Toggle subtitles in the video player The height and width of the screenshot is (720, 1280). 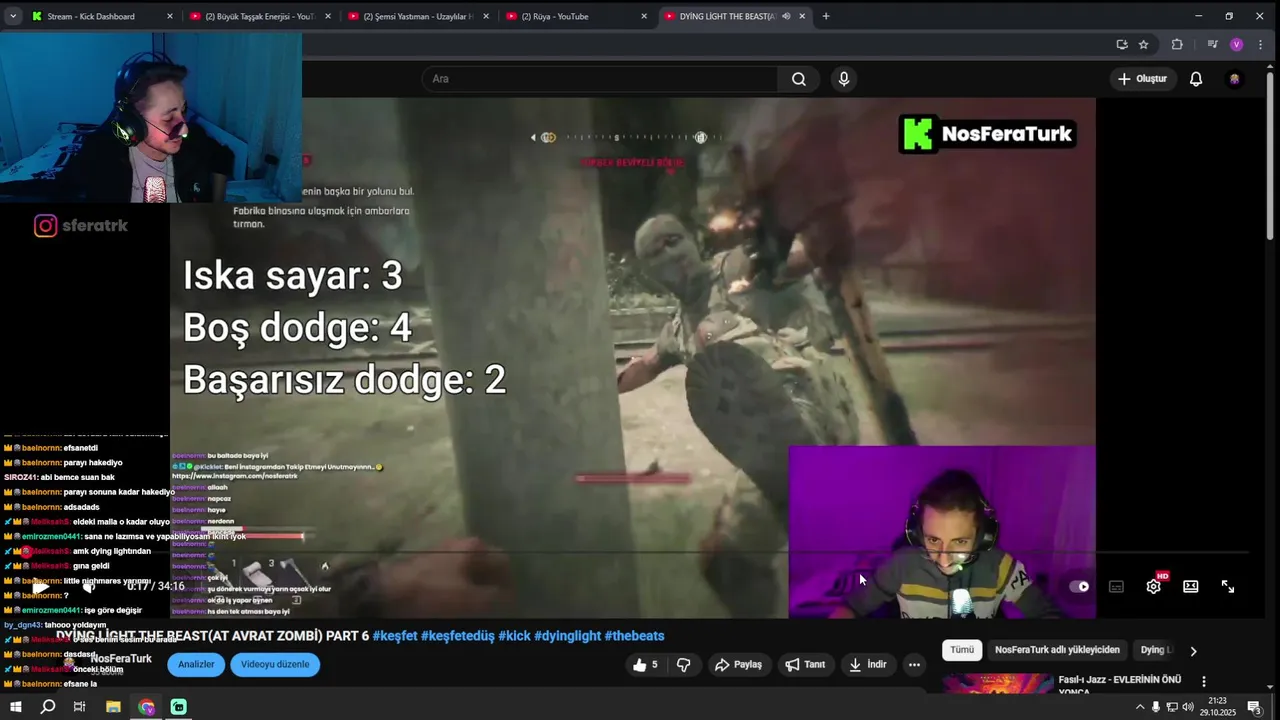coord(1116,587)
